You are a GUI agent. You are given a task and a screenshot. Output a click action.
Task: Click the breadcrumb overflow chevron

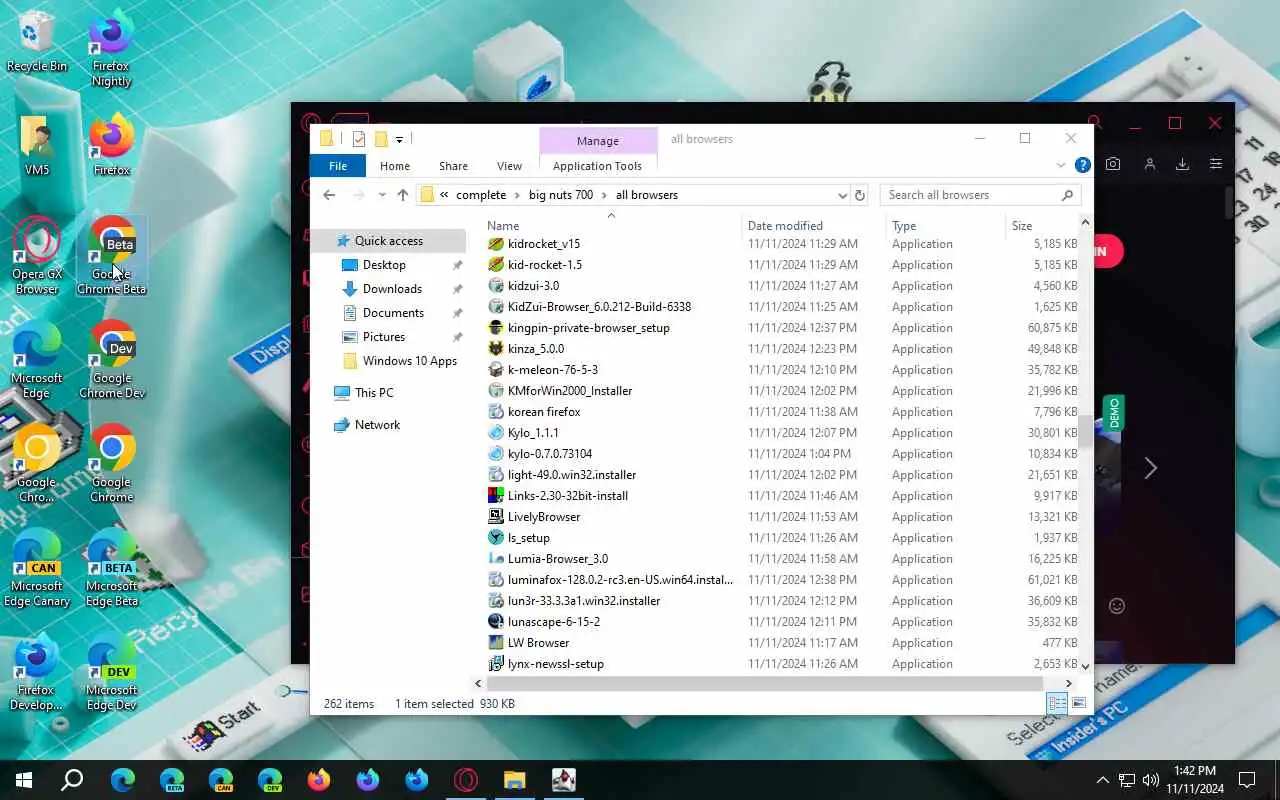pyautogui.click(x=444, y=195)
